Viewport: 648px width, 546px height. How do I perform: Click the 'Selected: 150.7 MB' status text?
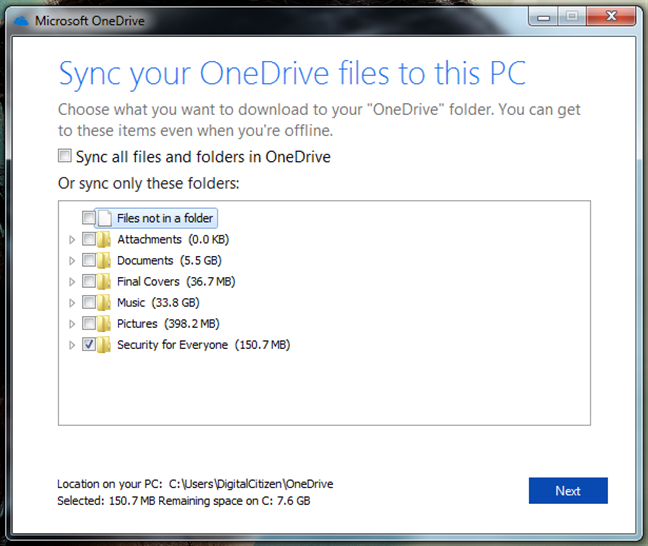pyautogui.click(x=106, y=501)
